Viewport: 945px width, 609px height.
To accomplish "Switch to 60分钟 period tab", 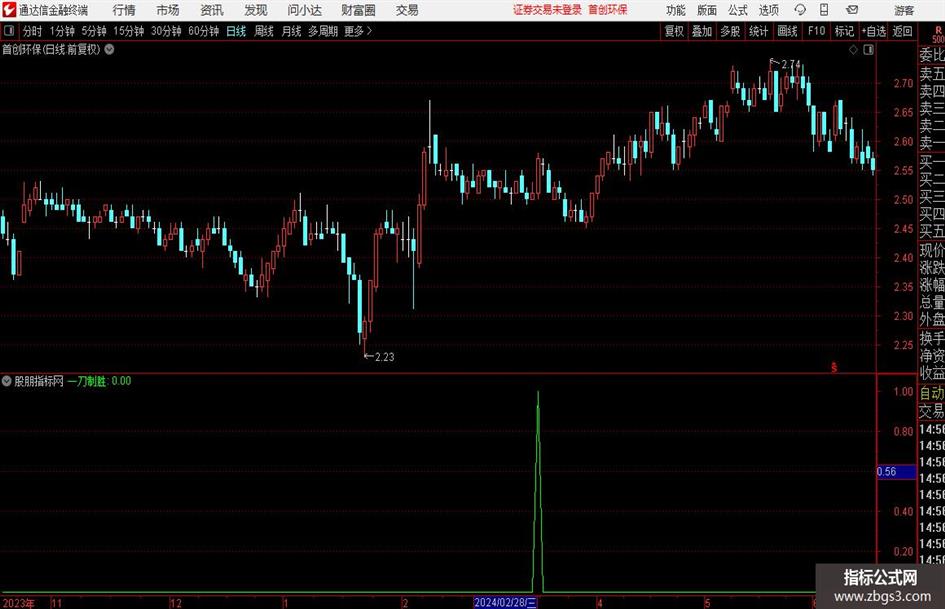I will (x=203, y=31).
